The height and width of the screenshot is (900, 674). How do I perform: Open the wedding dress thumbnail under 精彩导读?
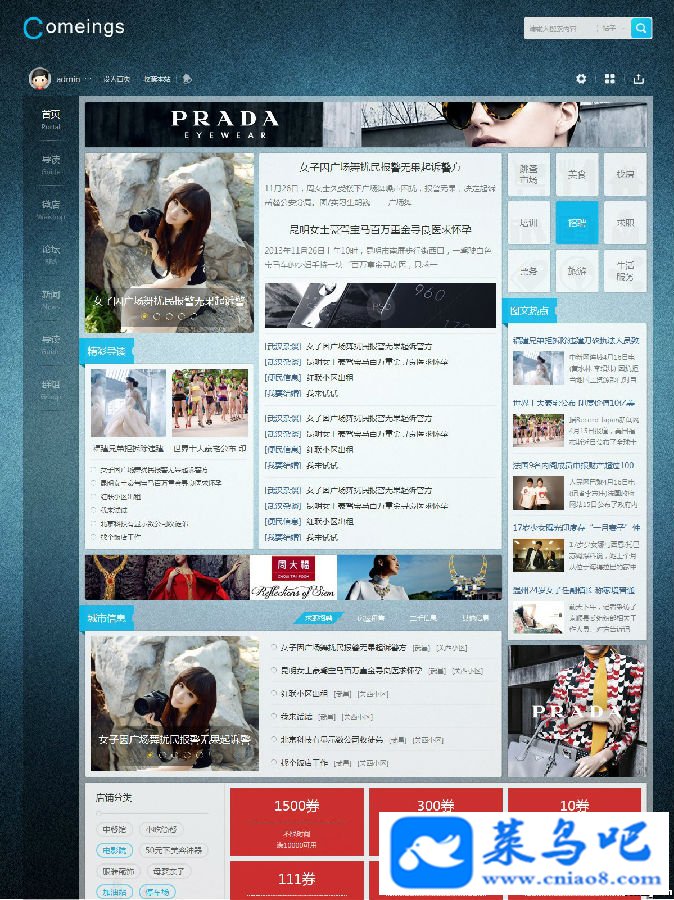(x=128, y=403)
